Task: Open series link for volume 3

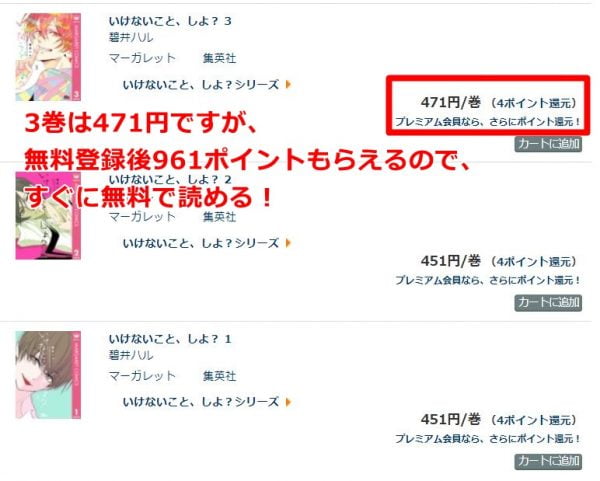Action: 201,85
